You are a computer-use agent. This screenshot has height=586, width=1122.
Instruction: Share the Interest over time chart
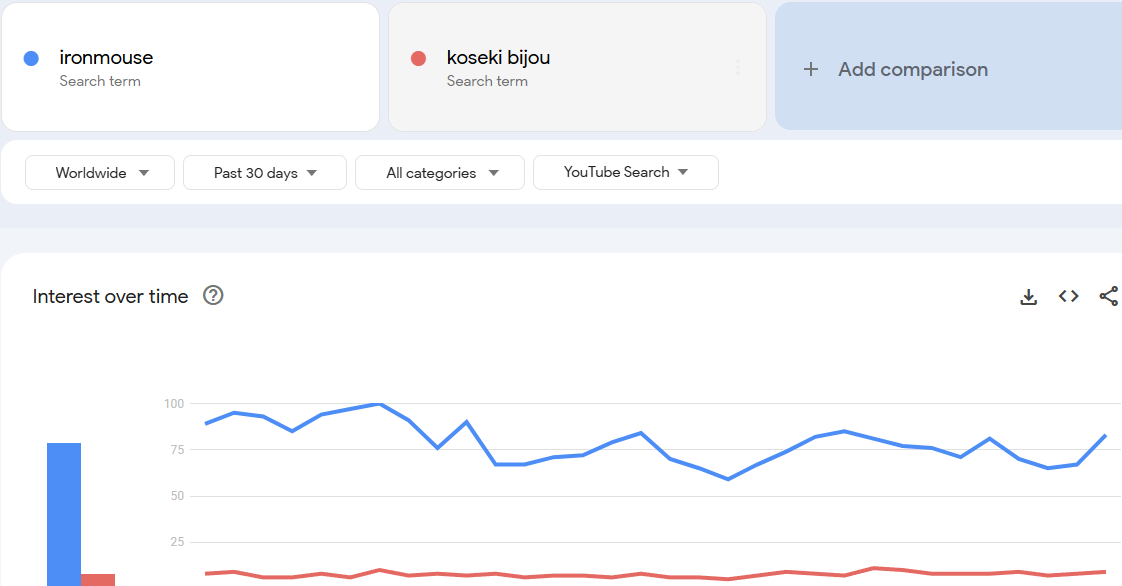[x=1108, y=296]
